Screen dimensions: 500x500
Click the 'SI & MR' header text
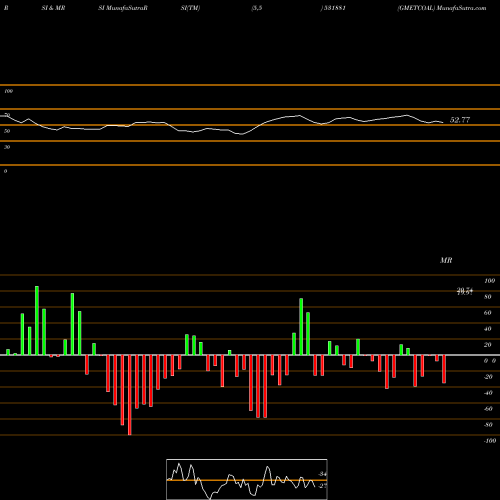click(53, 8)
